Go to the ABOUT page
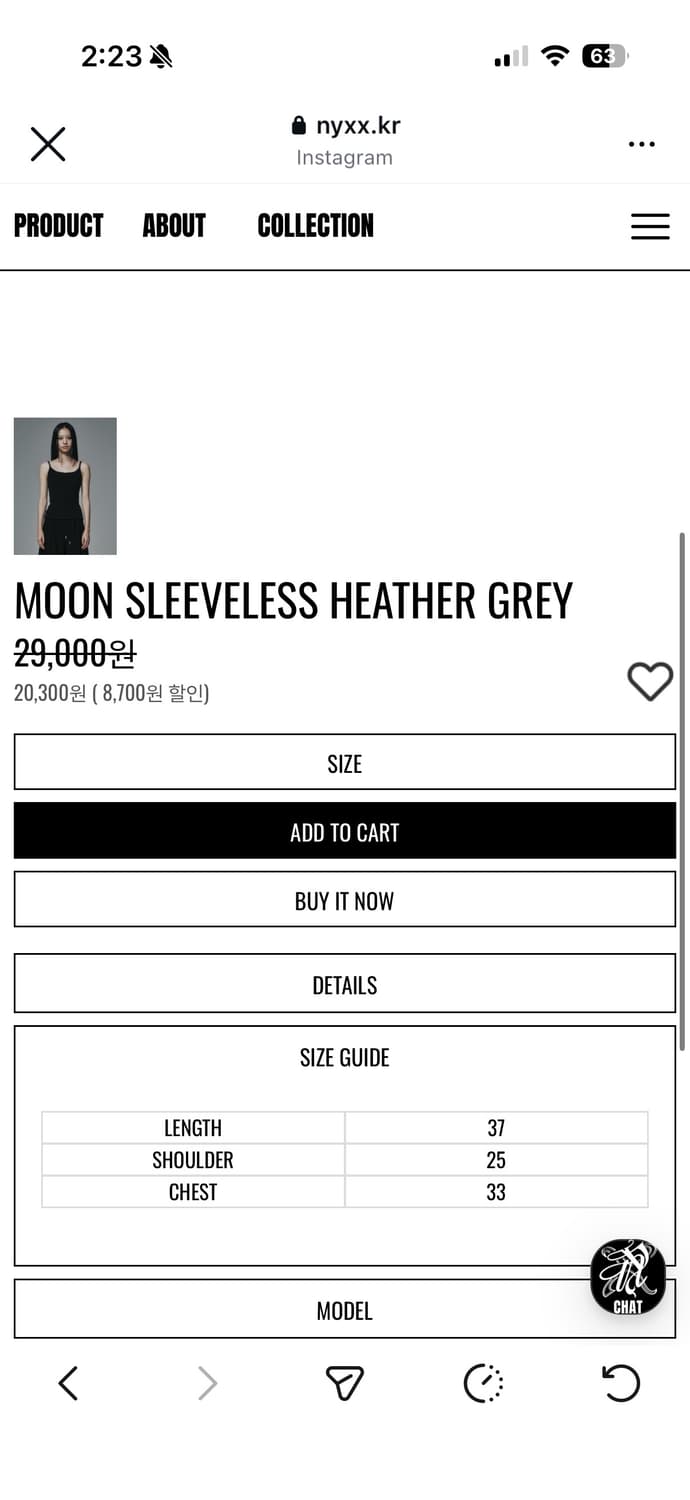Image resolution: width=690 pixels, height=1500 pixels. pyautogui.click(x=174, y=226)
